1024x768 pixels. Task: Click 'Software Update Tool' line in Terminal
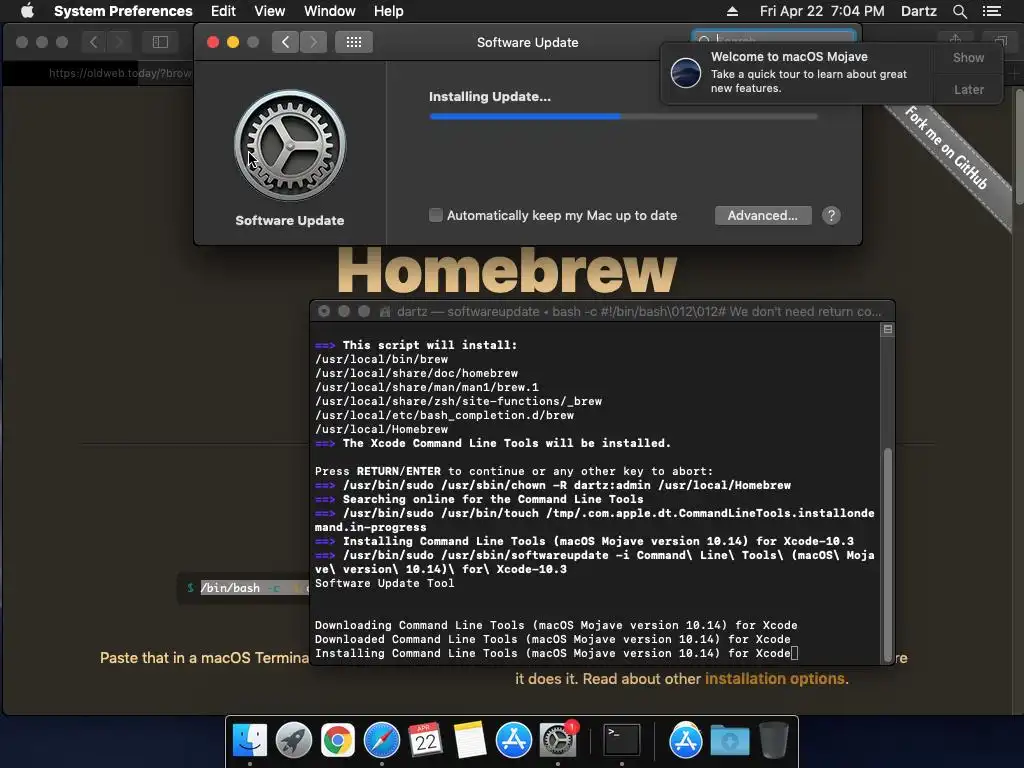(x=384, y=583)
